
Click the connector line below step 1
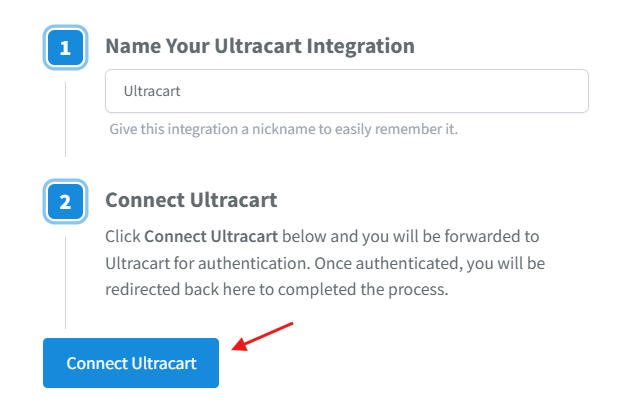pyautogui.click(x=66, y=119)
